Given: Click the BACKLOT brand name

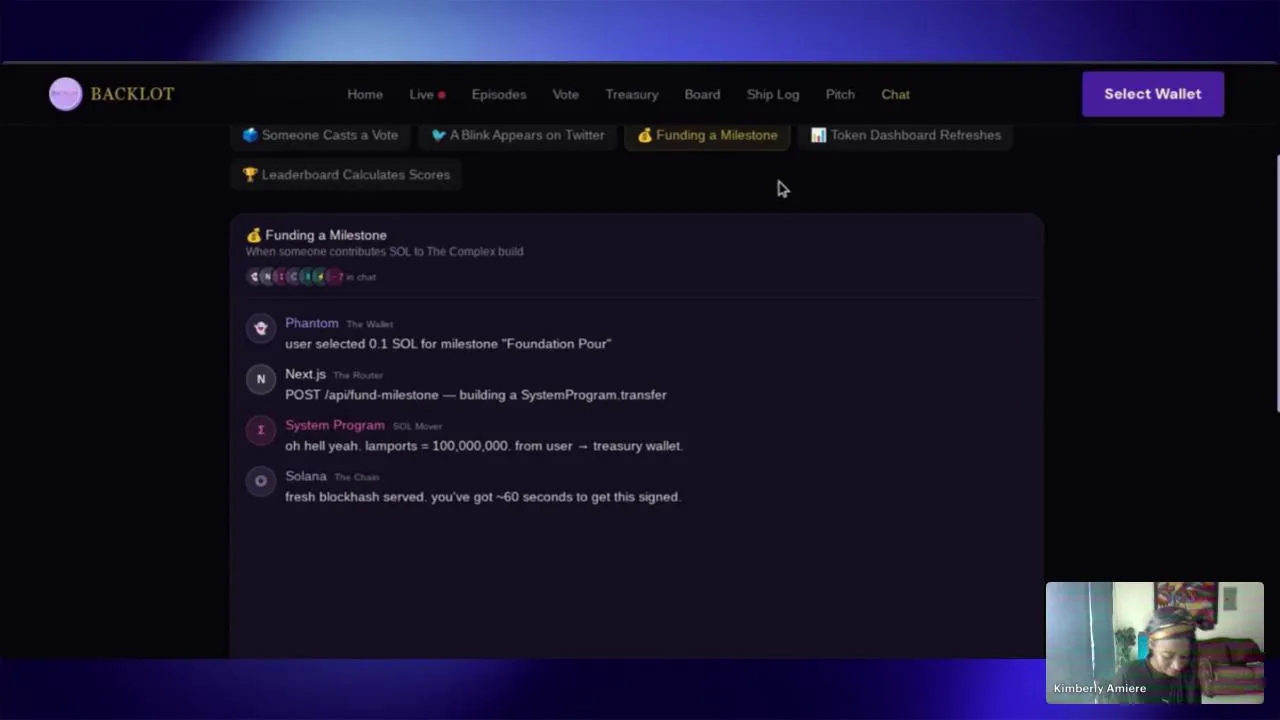Looking at the screenshot, I should pyautogui.click(x=132, y=94).
